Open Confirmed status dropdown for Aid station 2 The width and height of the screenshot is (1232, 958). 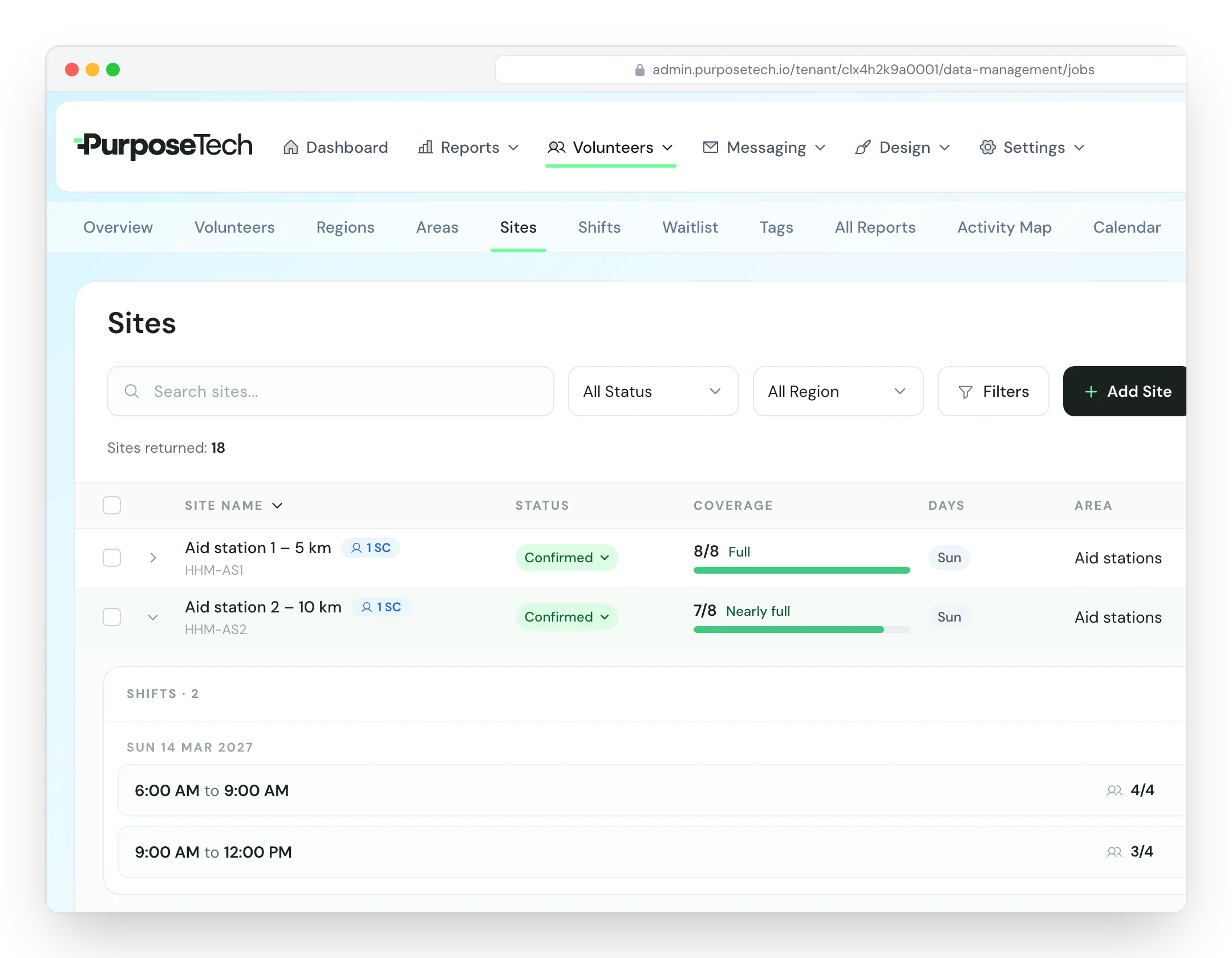567,617
